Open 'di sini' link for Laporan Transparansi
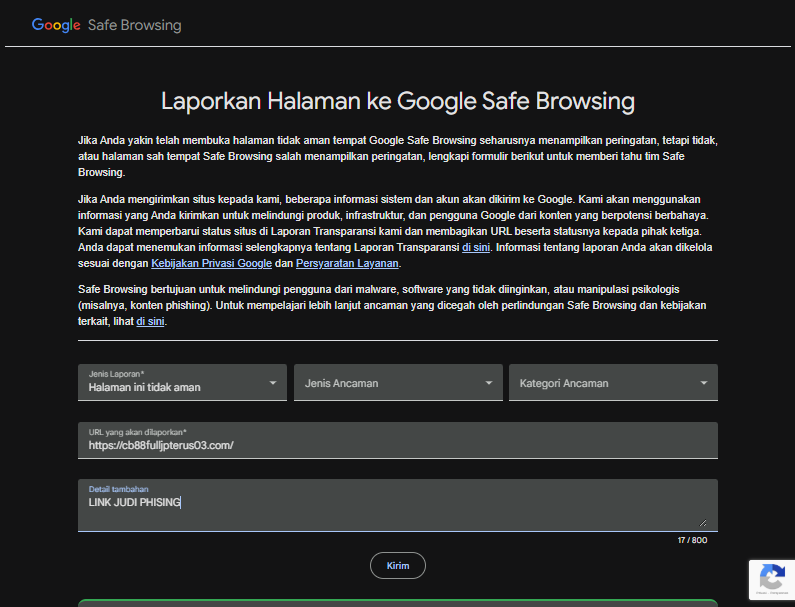Viewport: 795px width, 607px height. point(476,247)
